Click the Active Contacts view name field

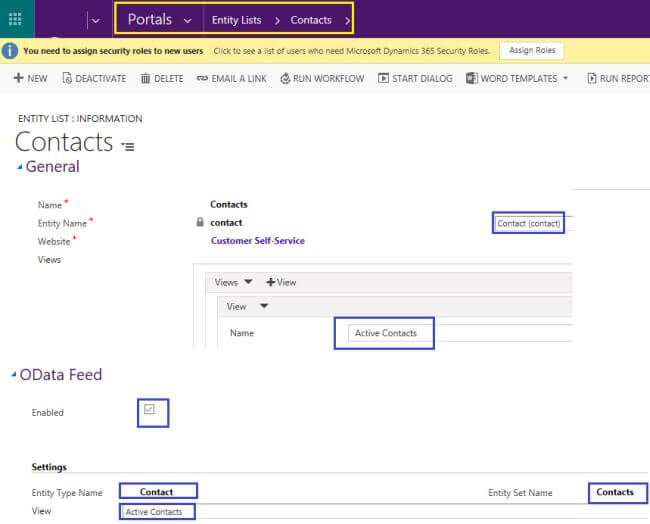coord(386,333)
